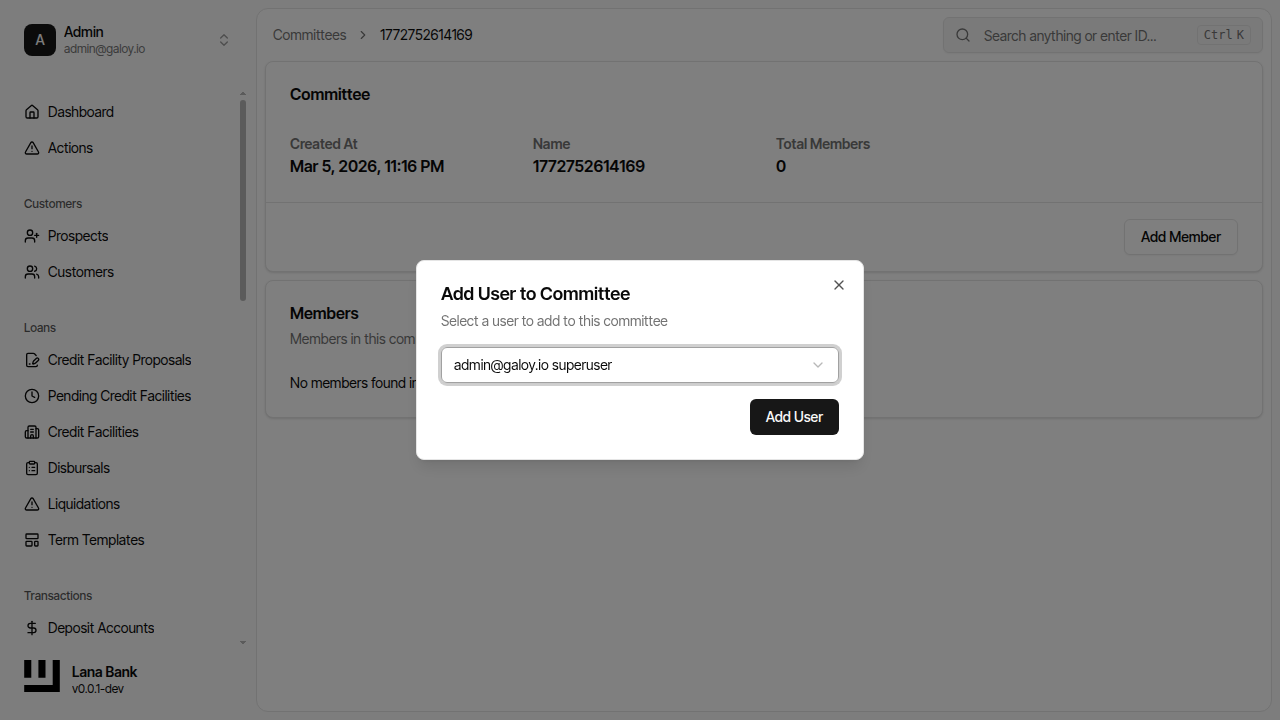The width and height of the screenshot is (1280, 720).
Task: Click the search magnifier icon
Action: pos(962,35)
